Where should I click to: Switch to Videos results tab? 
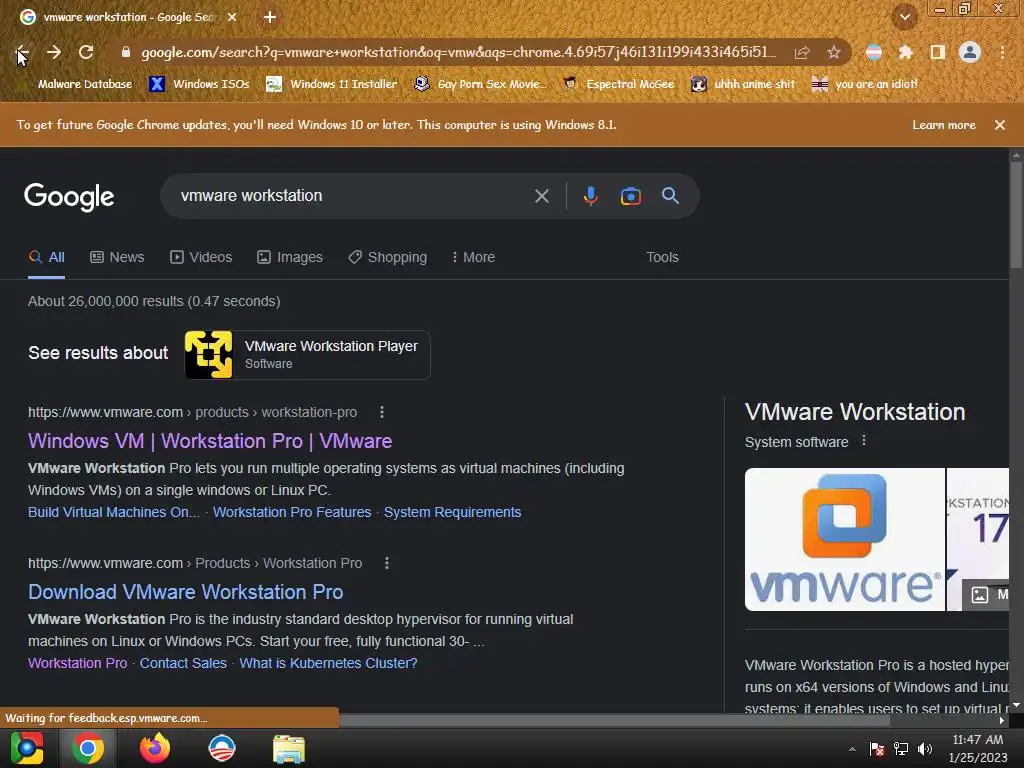[201, 257]
